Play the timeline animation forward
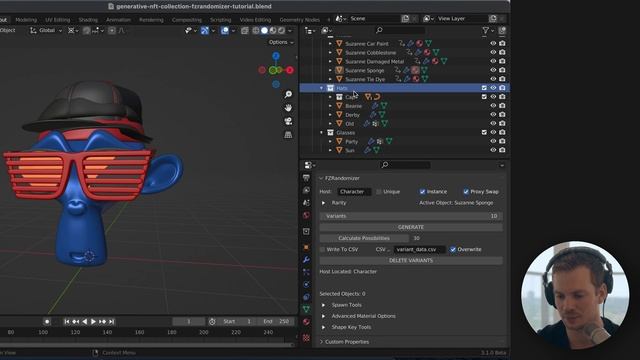The height and width of the screenshot is (360, 640). [93, 322]
